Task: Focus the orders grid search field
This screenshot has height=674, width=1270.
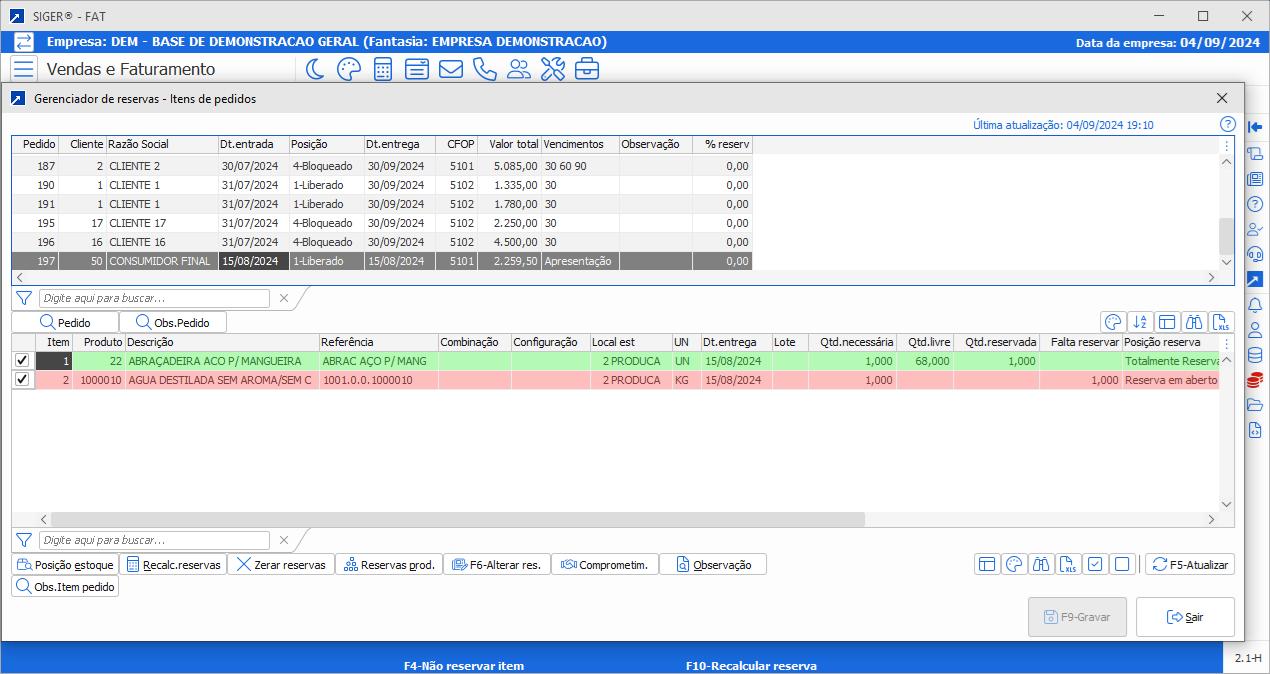Action: pos(154,298)
